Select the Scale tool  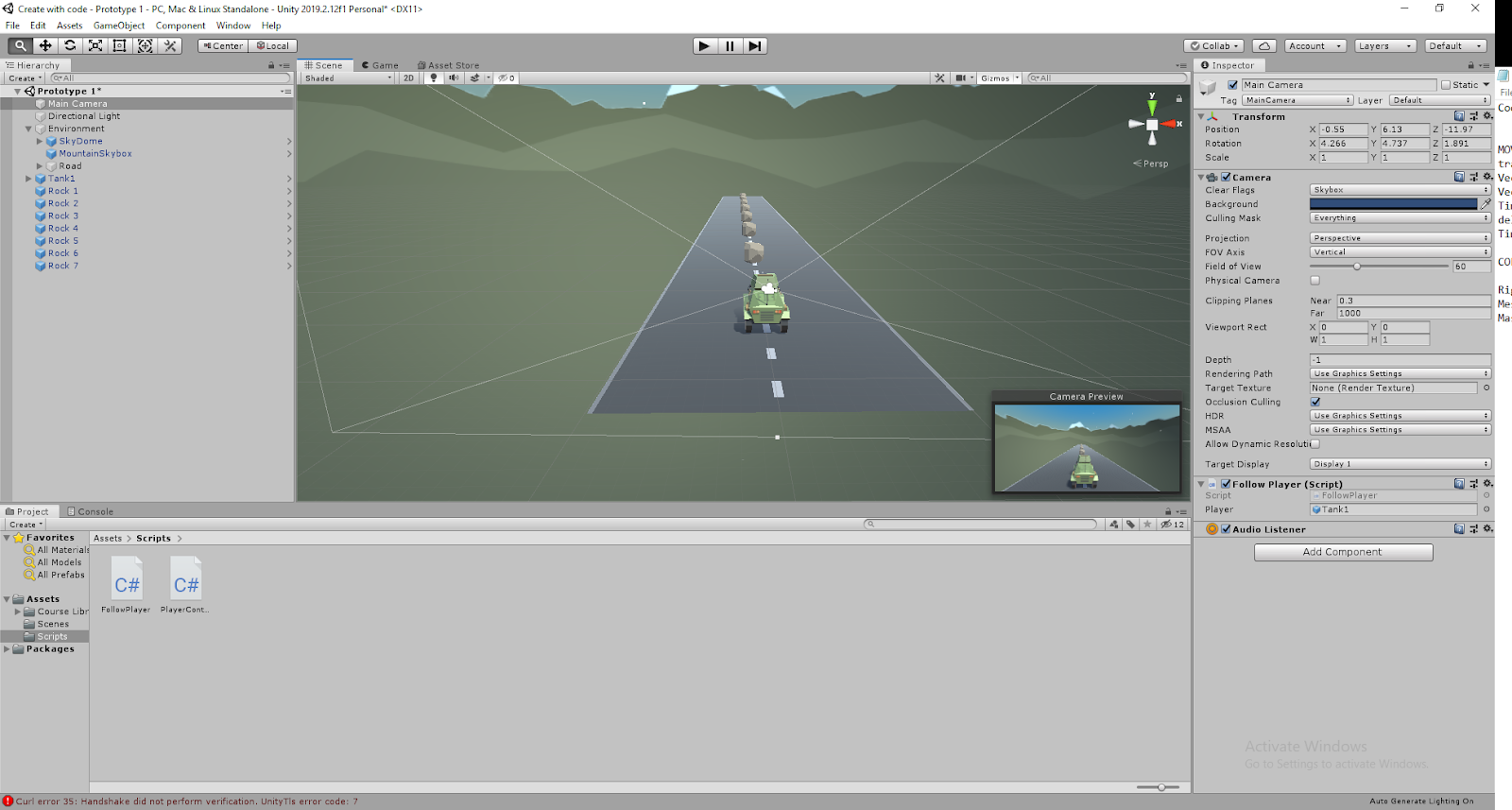(x=95, y=45)
